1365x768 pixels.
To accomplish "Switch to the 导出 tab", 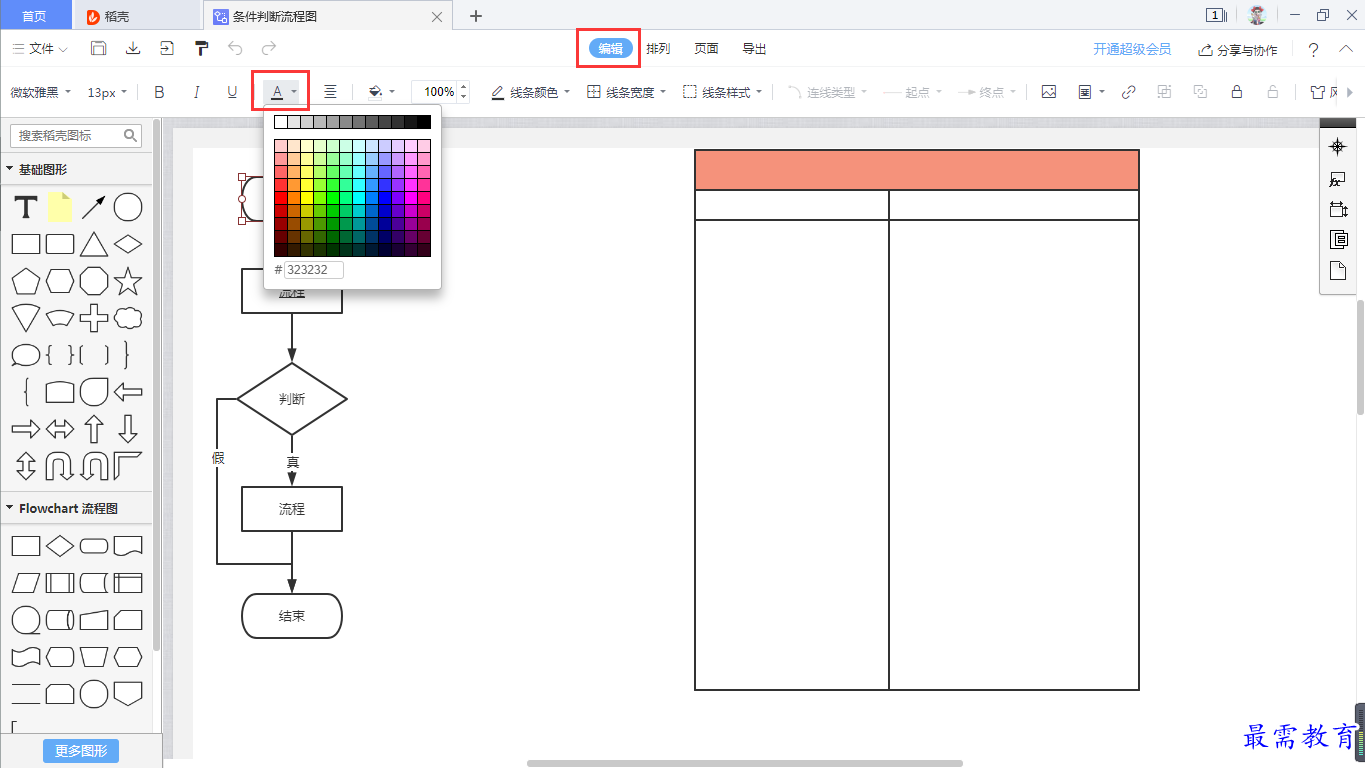I will 754,48.
